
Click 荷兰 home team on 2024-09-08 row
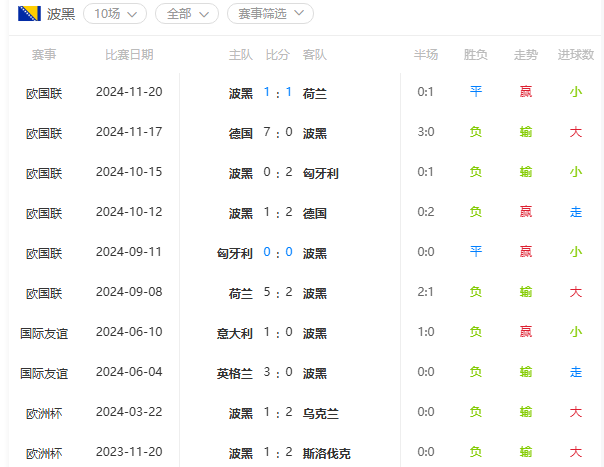pos(241,293)
